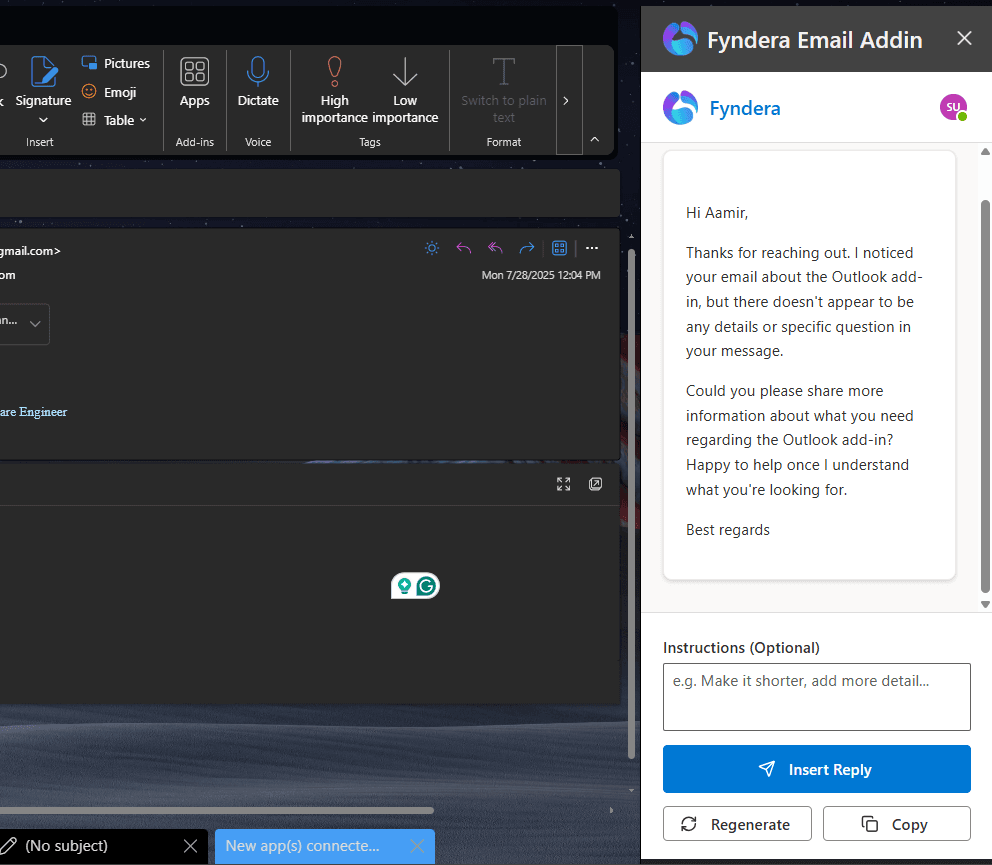Focus the Instructions (Optional) text box
Viewport: 992px width, 865px height.
817,697
